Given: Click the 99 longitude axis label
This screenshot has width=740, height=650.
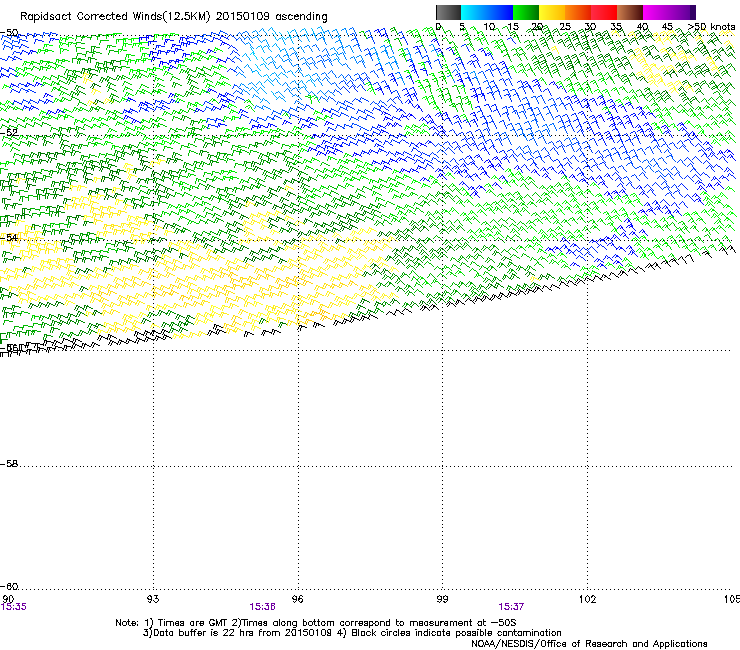Looking at the screenshot, I should [442, 599].
